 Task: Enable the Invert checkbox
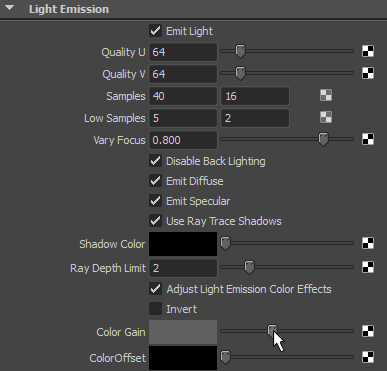pyautogui.click(x=155, y=309)
